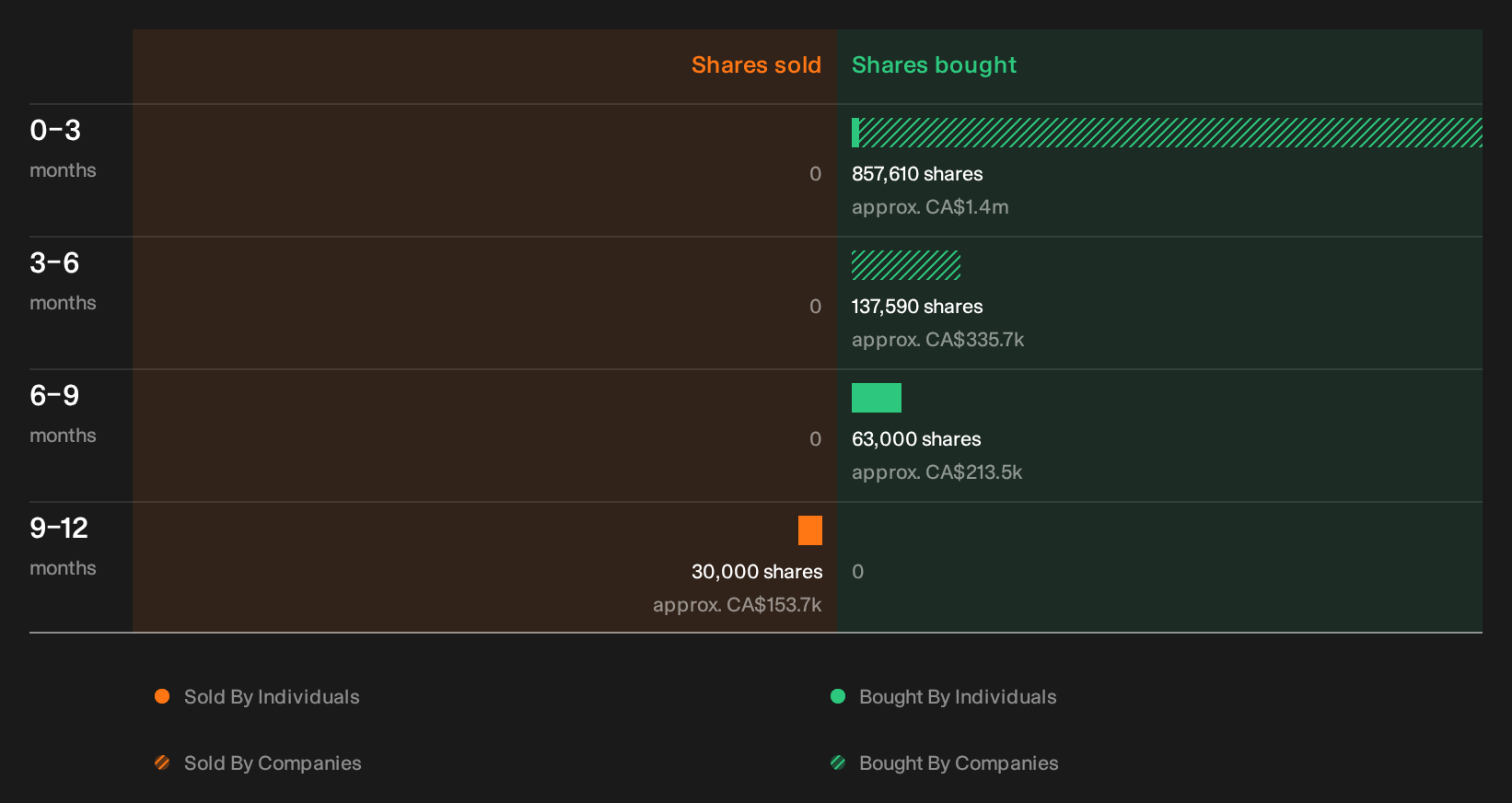Click the 0-3 row label
Screen dimensions: 1512x803
pos(55,131)
